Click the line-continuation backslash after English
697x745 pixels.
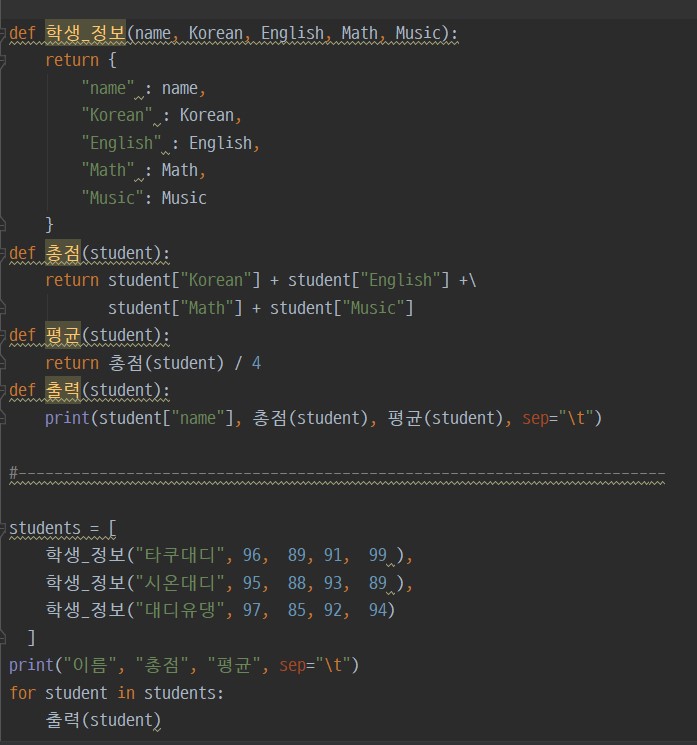click(x=472, y=280)
